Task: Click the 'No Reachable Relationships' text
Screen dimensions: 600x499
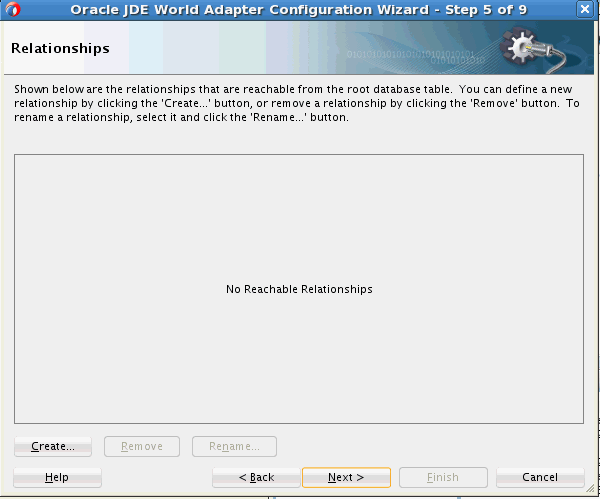Action: pyautogui.click(x=299, y=289)
